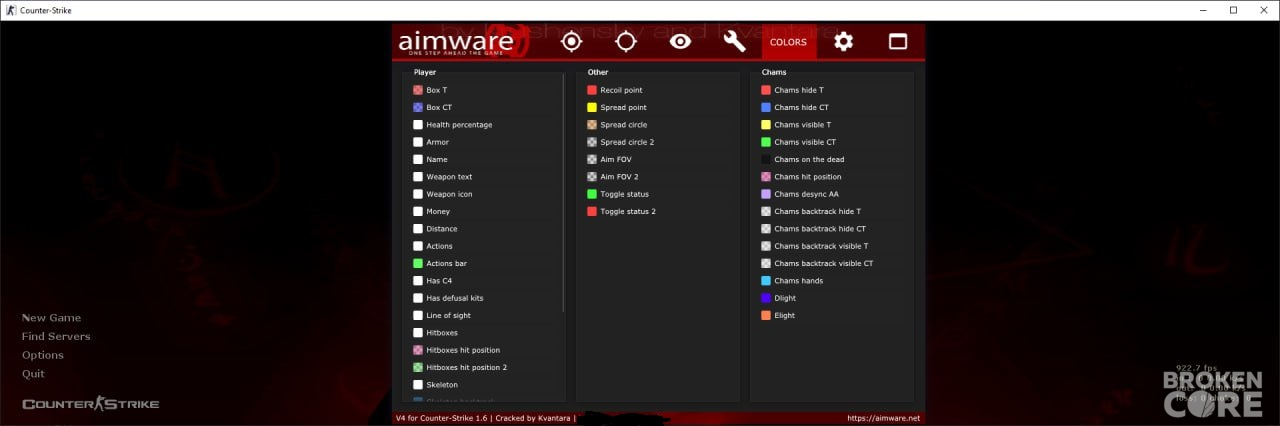Click the Counter-Strike title bar icon

click(10, 10)
